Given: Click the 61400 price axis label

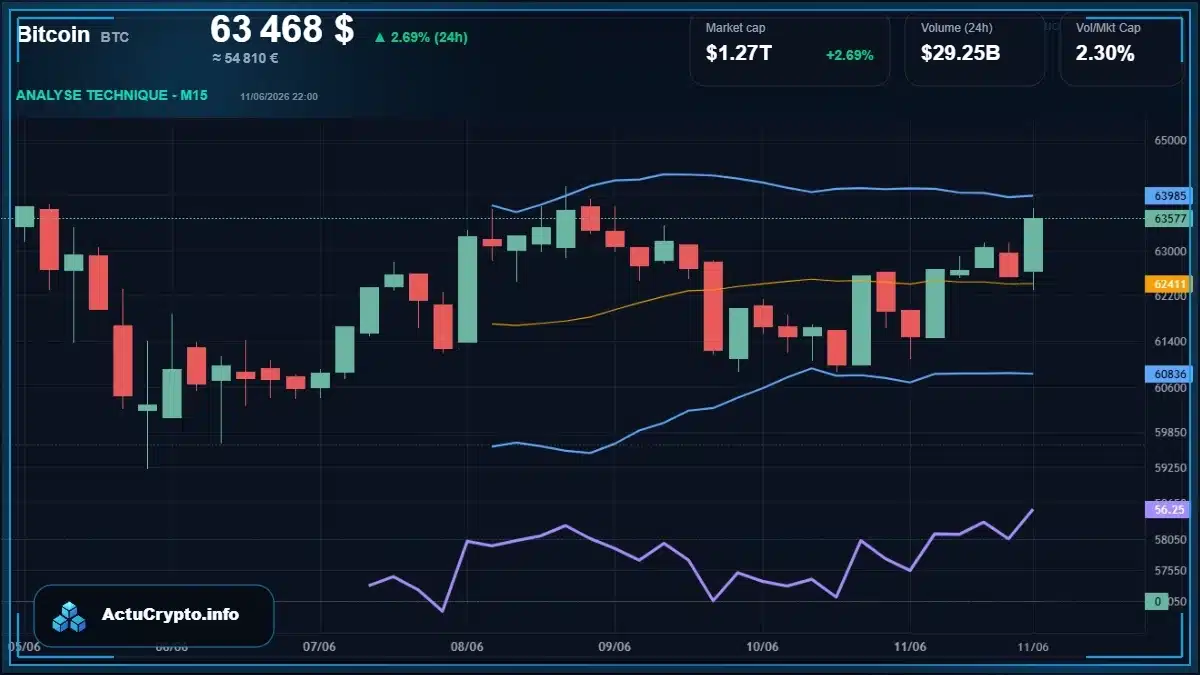Looking at the screenshot, I should click(x=1170, y=342).
